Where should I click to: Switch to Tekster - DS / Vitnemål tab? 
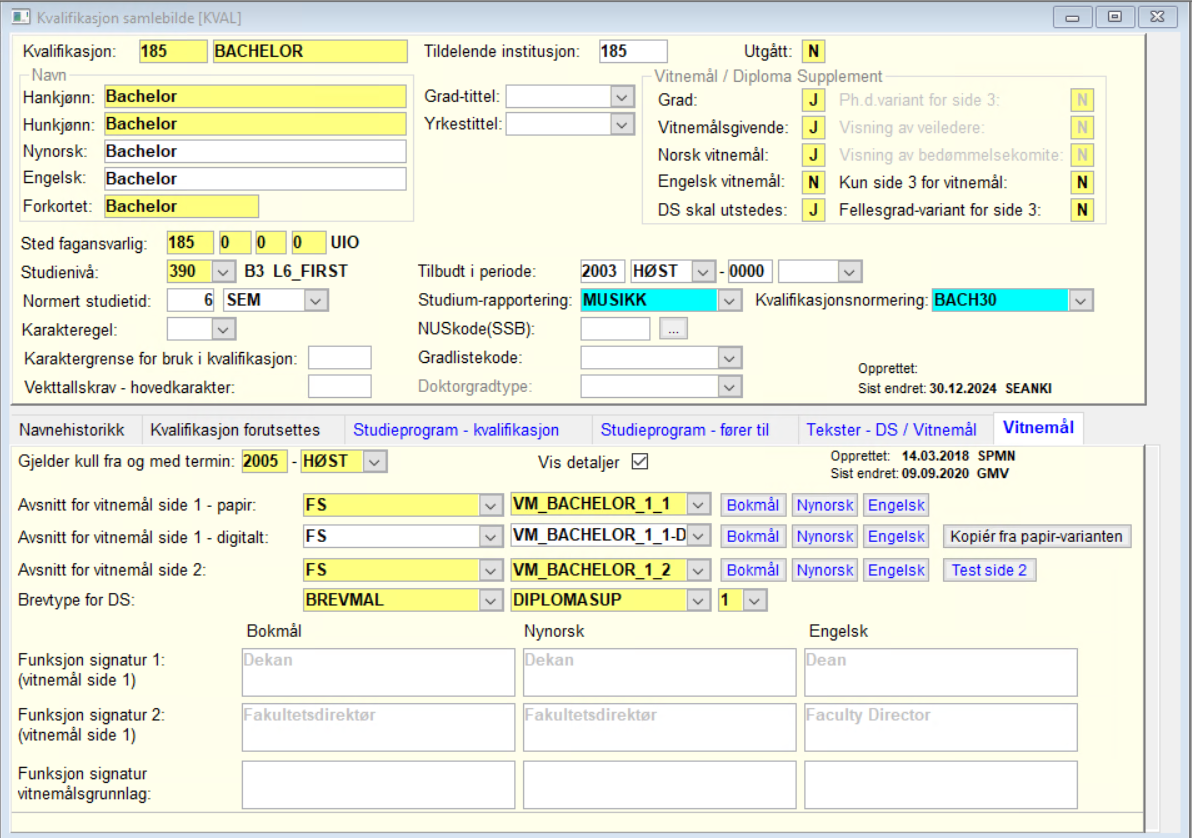pyautogui.click(x=892, y=430)
